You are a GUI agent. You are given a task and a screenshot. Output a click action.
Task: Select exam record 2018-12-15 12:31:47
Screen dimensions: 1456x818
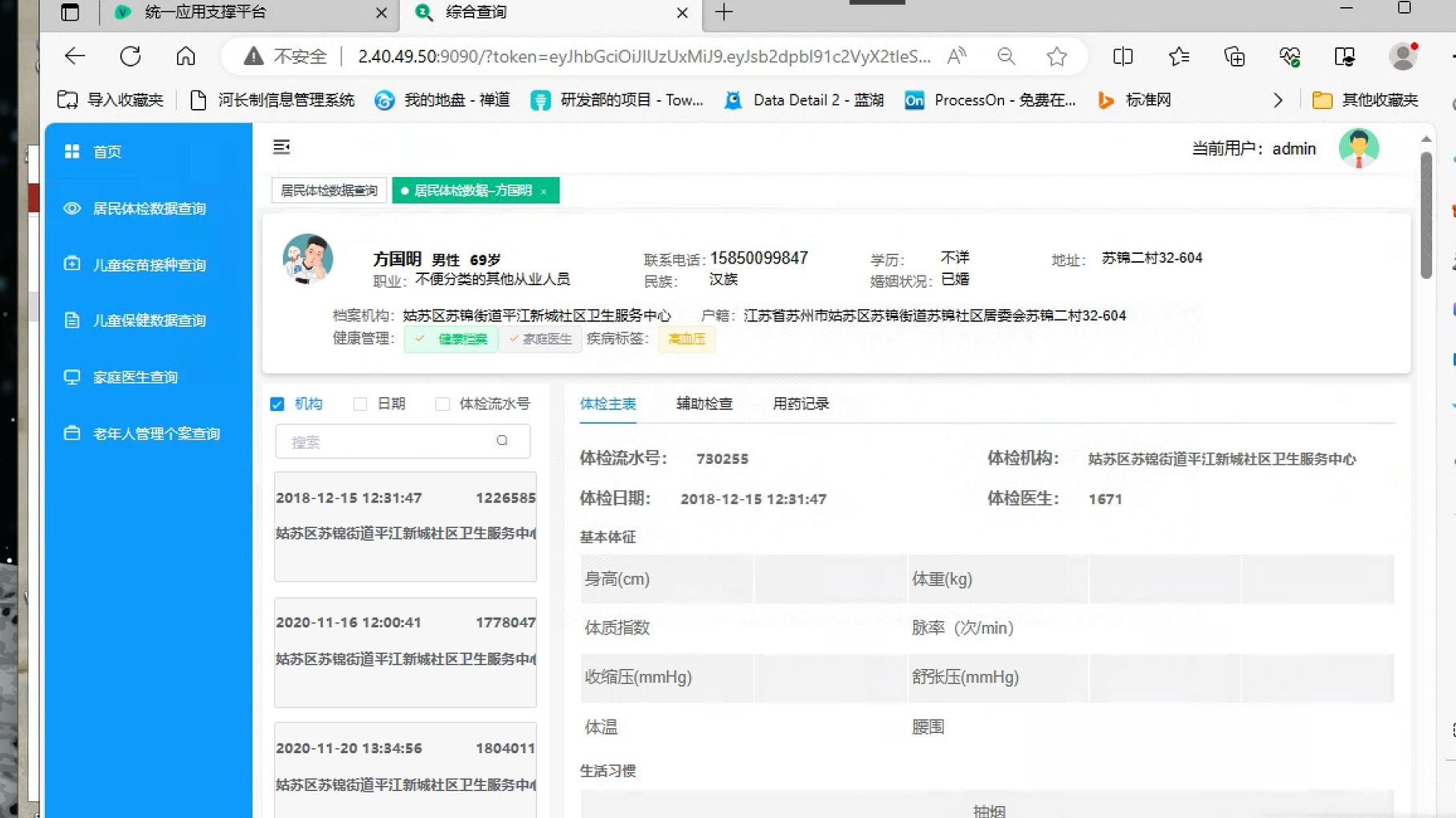click(405, 526)
